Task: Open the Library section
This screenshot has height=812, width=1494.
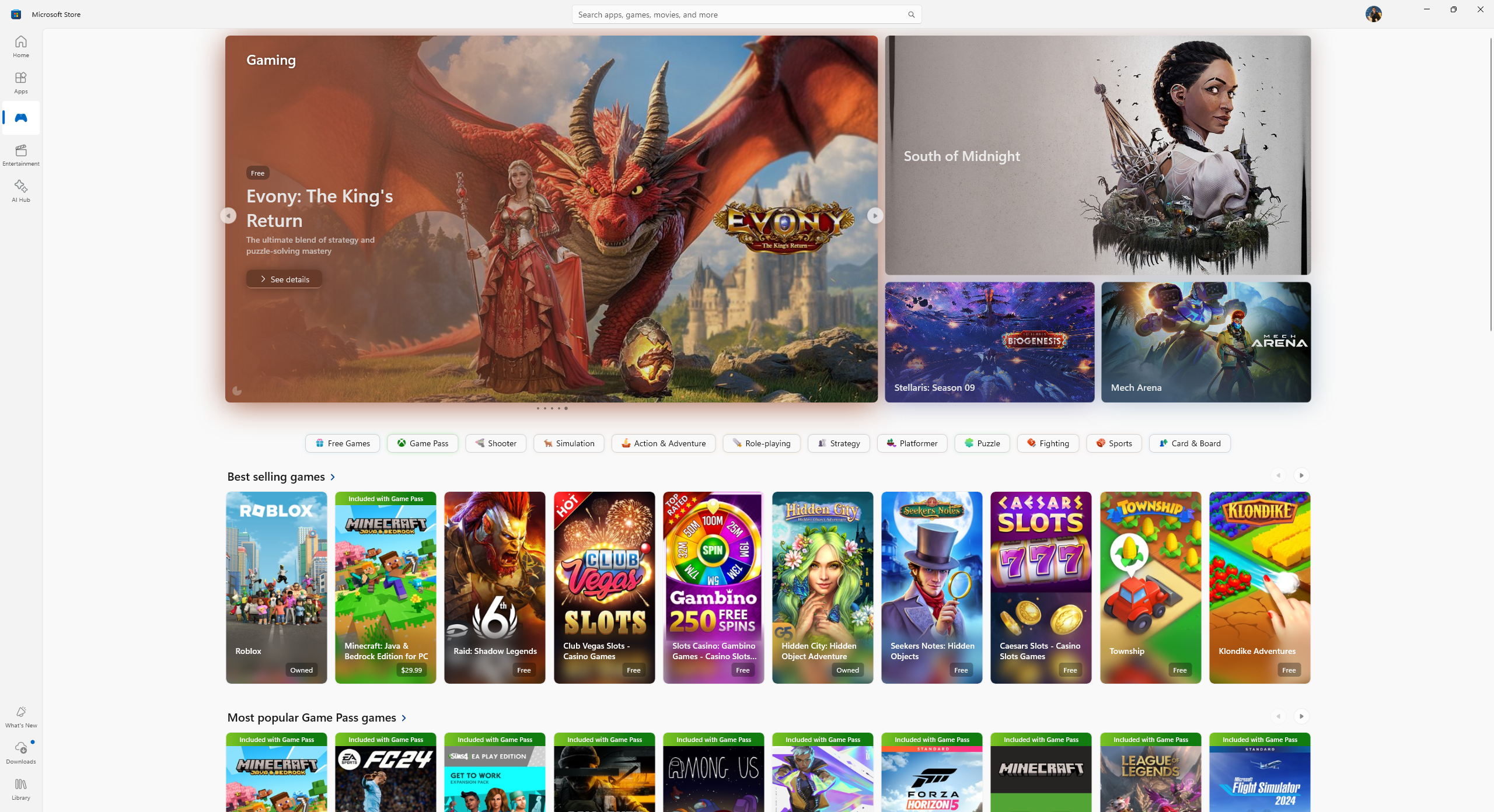Action: pos(21,789)
